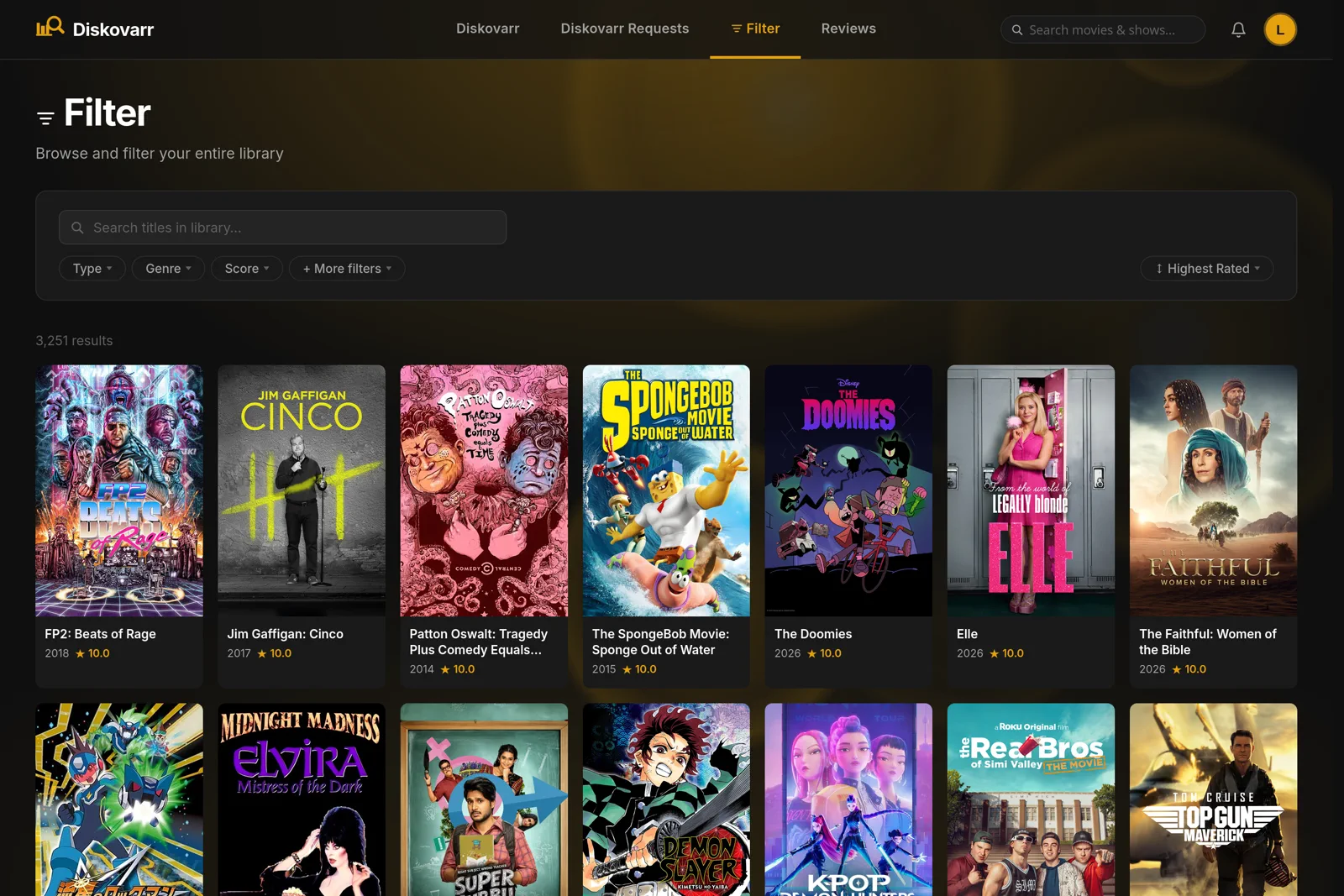Image resolution: width=1344 pixels, height=896 pixels.
Task: Click star rating icon on The Doomies
Action: (812, 653)
